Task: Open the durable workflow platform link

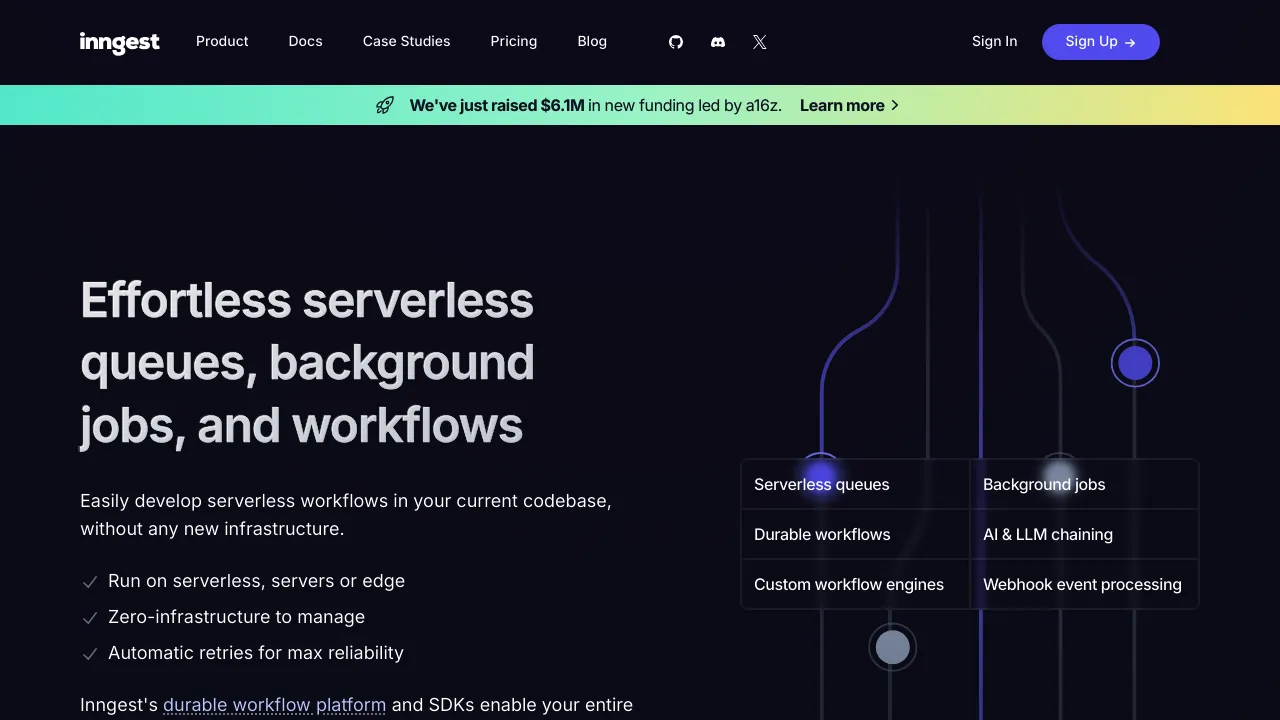Action: pos(274,705)
